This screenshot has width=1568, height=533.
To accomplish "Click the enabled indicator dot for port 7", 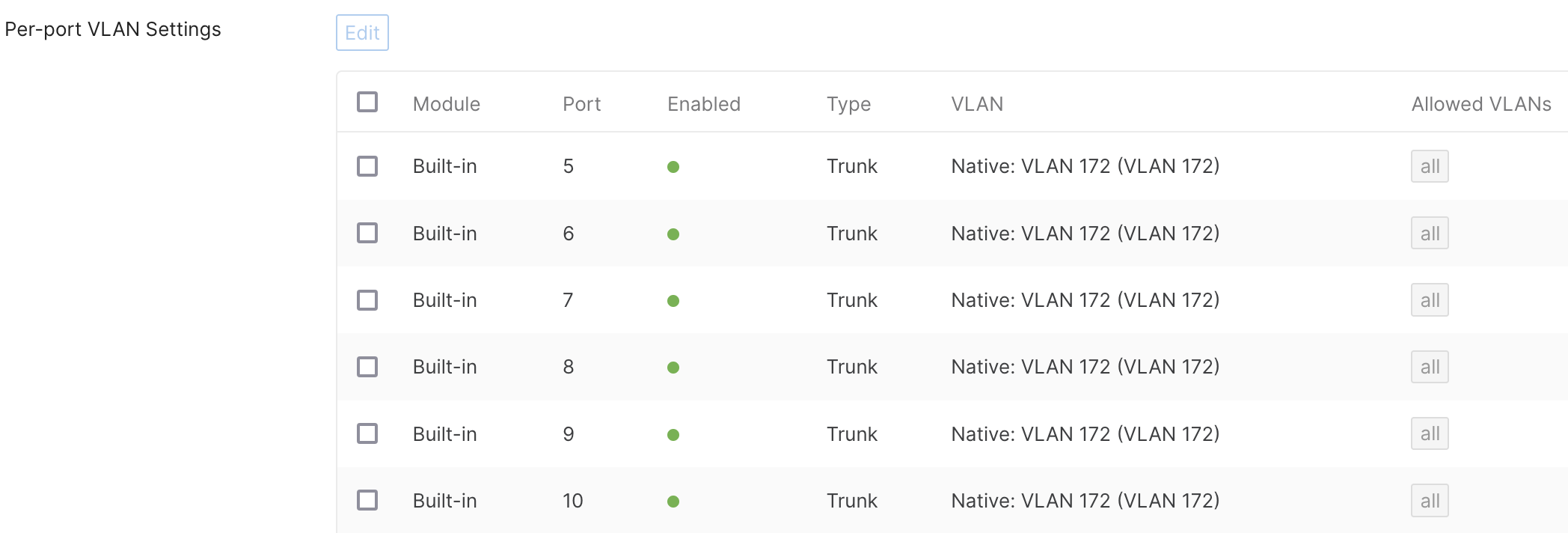I will tap(674, 300).
